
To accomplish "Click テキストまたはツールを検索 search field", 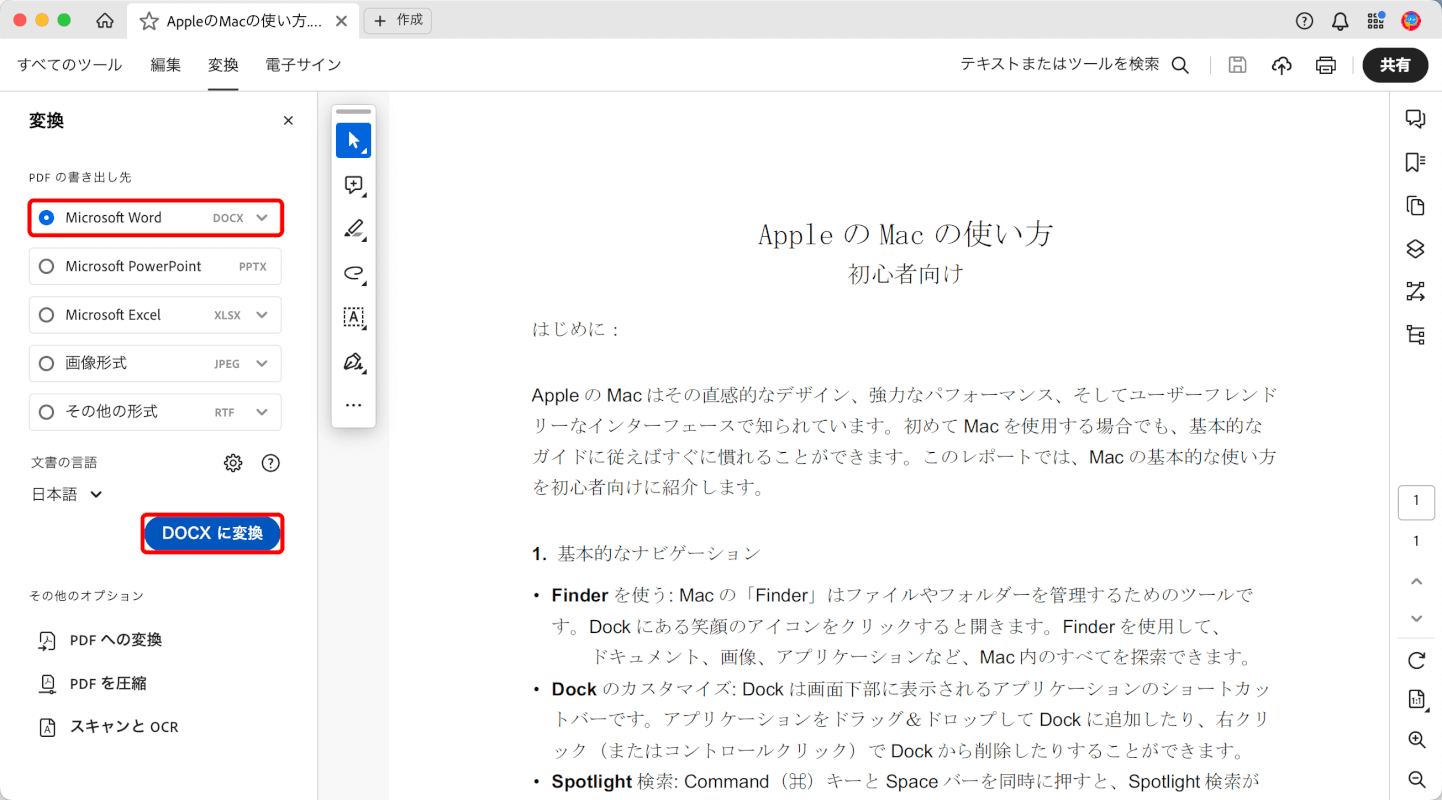I will pos(1060,64).
